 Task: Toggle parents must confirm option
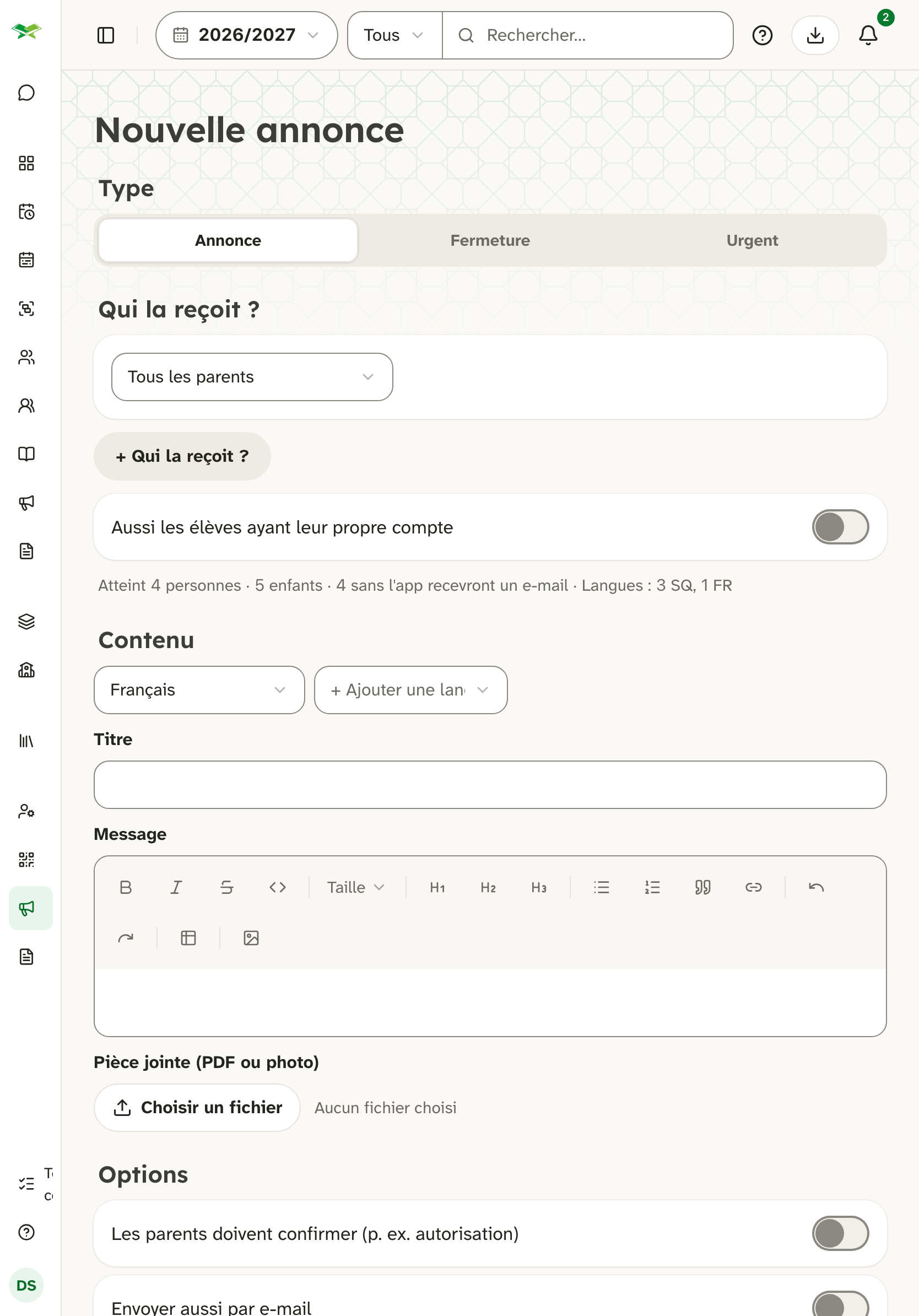840,1233
